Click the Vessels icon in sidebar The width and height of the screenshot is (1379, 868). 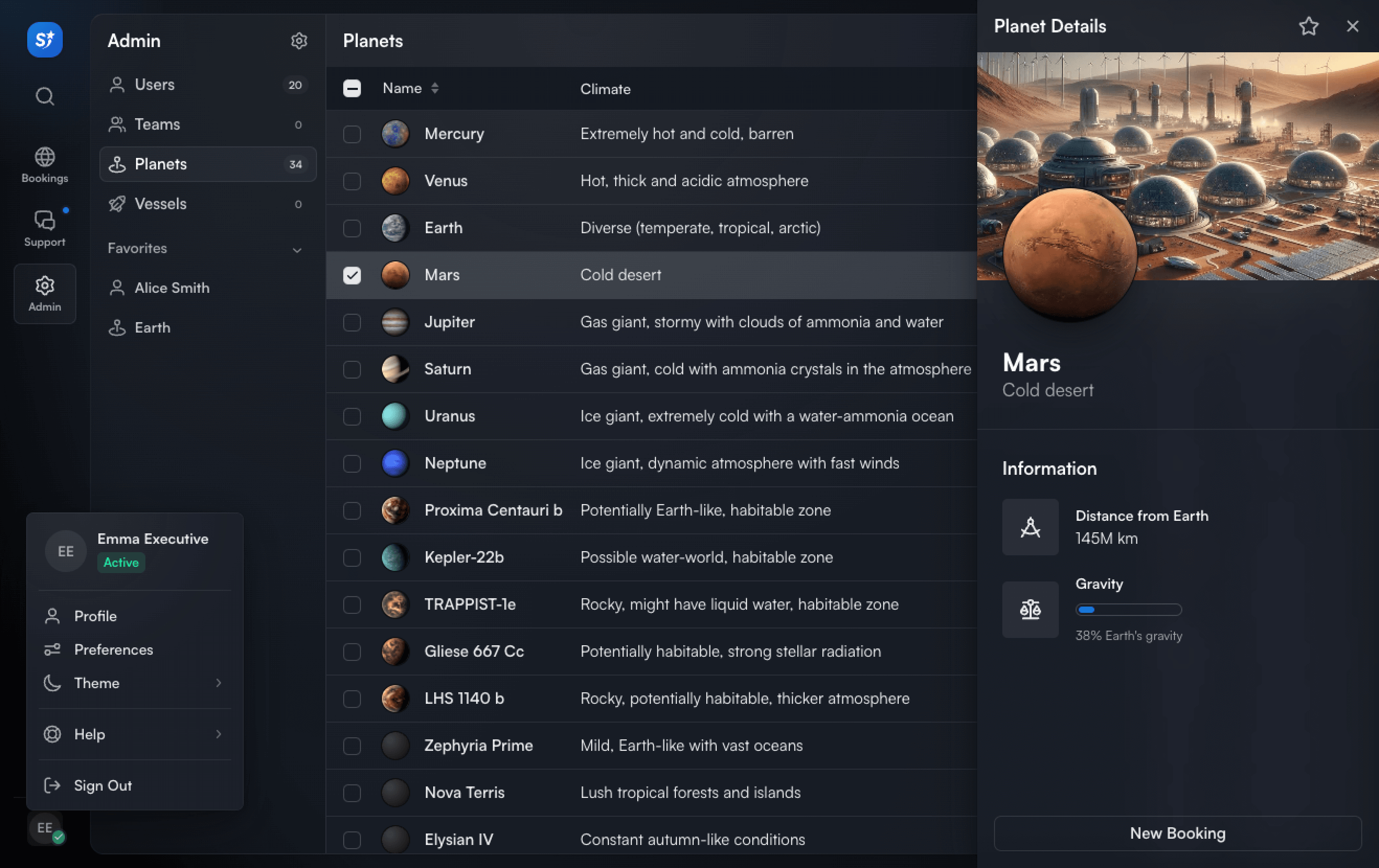coord(116,204)
